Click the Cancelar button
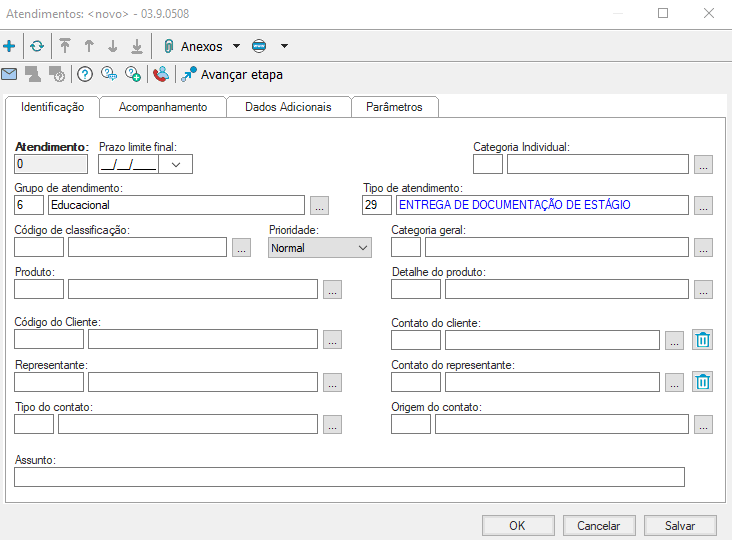This screenshot has height=540, width=732. 599,525
